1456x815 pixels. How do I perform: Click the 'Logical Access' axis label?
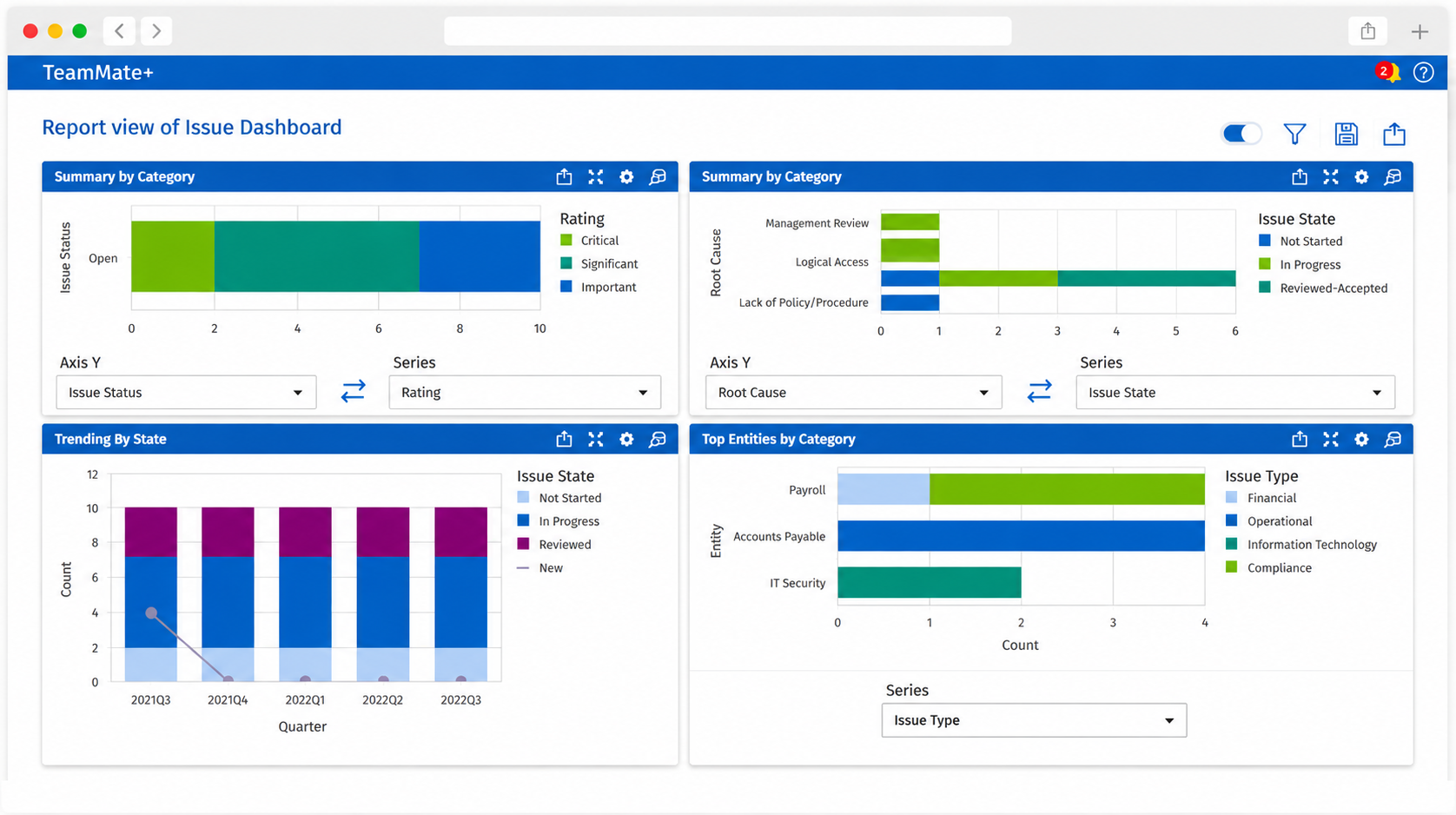point(831,262)
